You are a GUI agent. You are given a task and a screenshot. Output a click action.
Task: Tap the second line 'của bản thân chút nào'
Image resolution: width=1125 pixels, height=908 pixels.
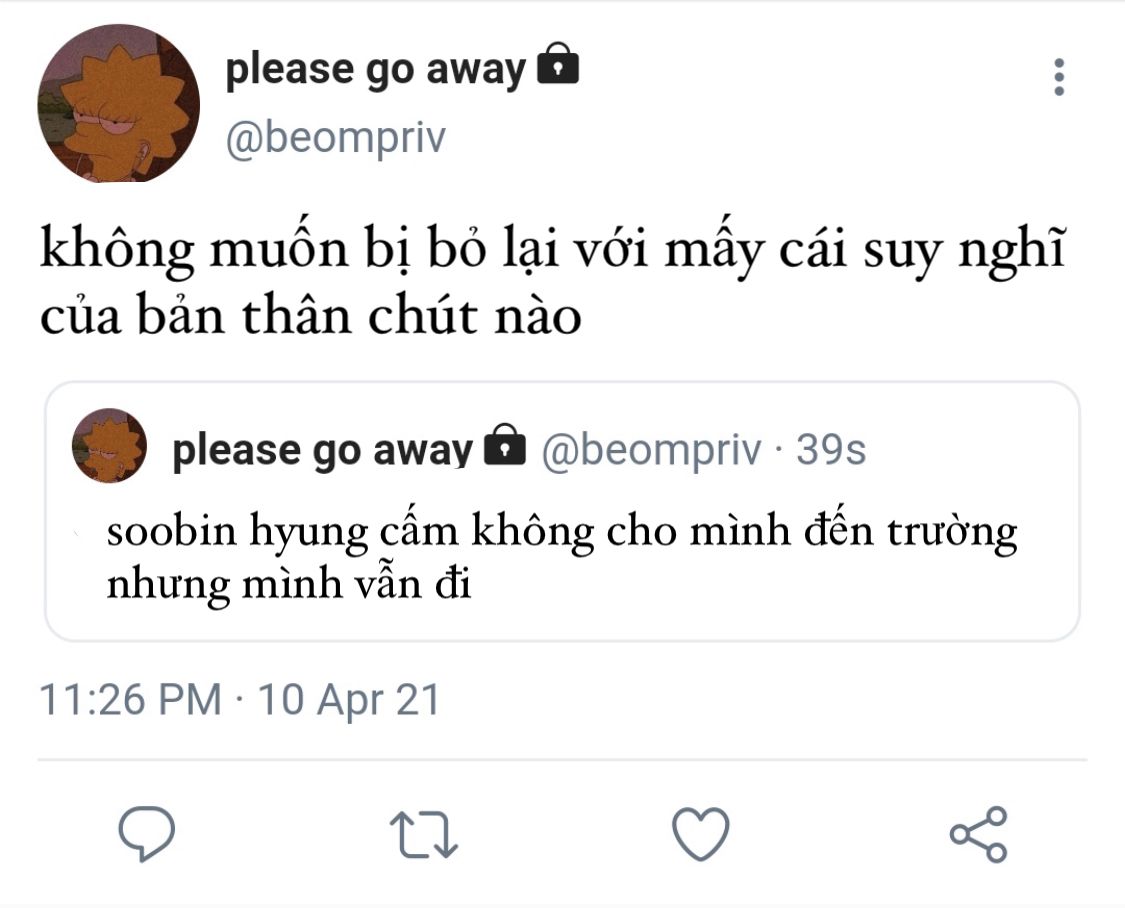[310, 316]
